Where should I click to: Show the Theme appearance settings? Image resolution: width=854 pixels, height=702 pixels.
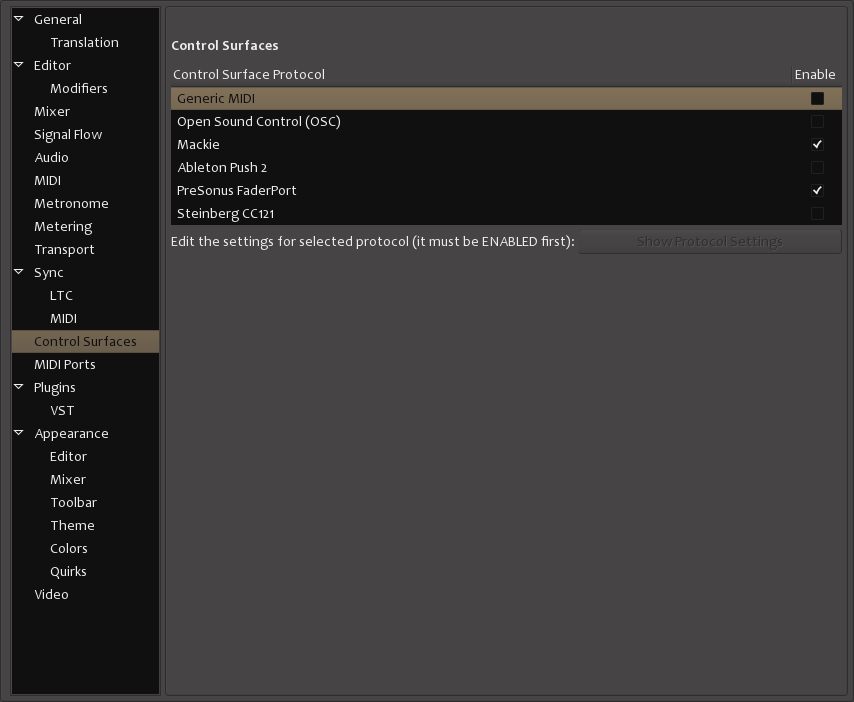[72, 525]
